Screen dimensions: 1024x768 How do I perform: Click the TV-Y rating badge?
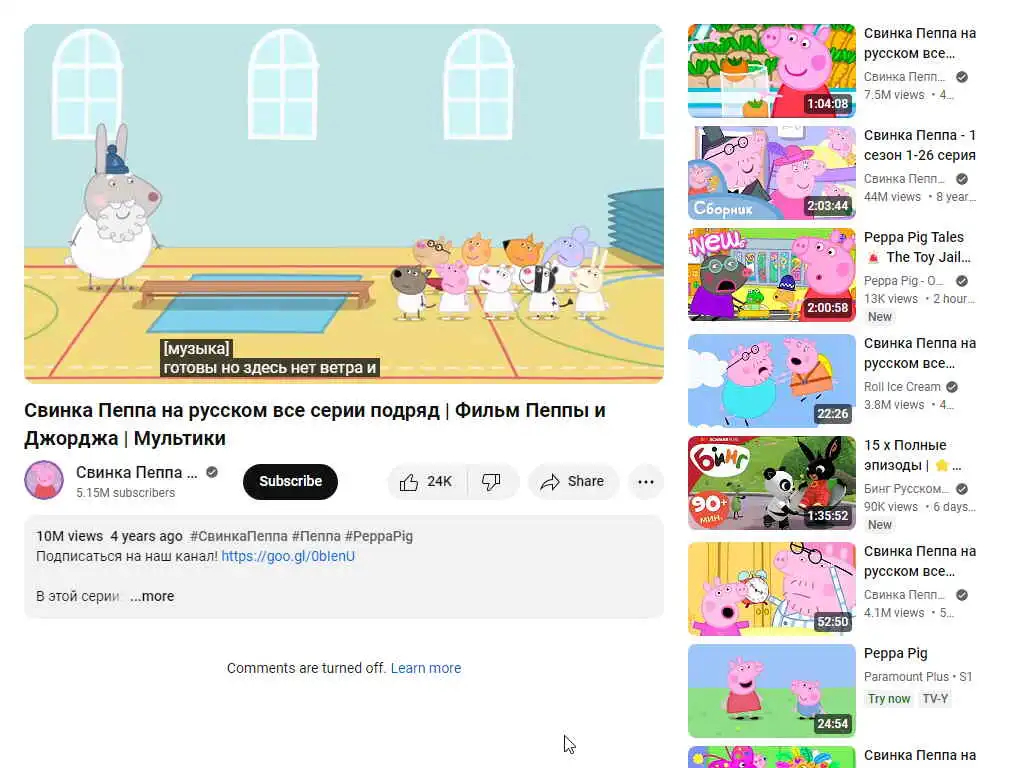point(935,699)
